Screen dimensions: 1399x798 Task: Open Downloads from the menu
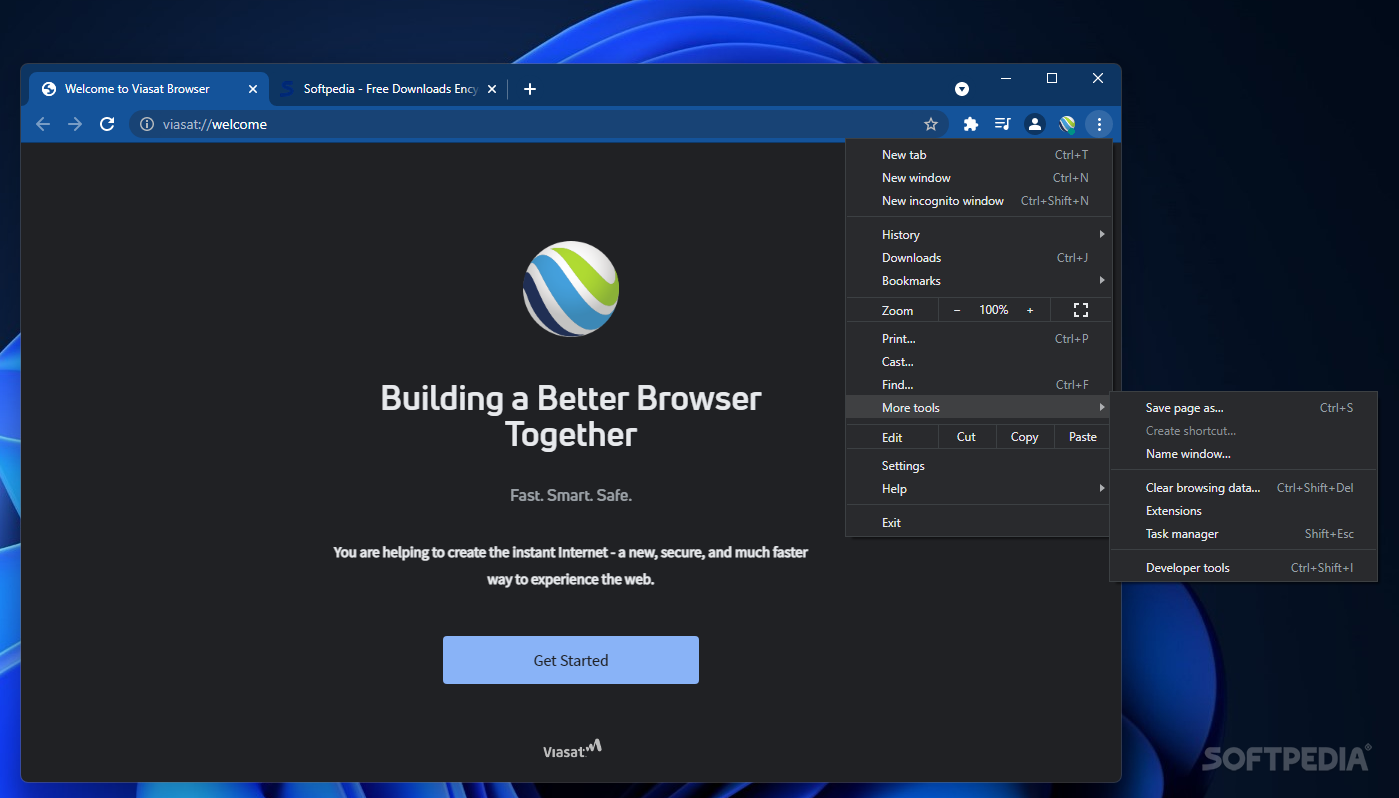979,258
